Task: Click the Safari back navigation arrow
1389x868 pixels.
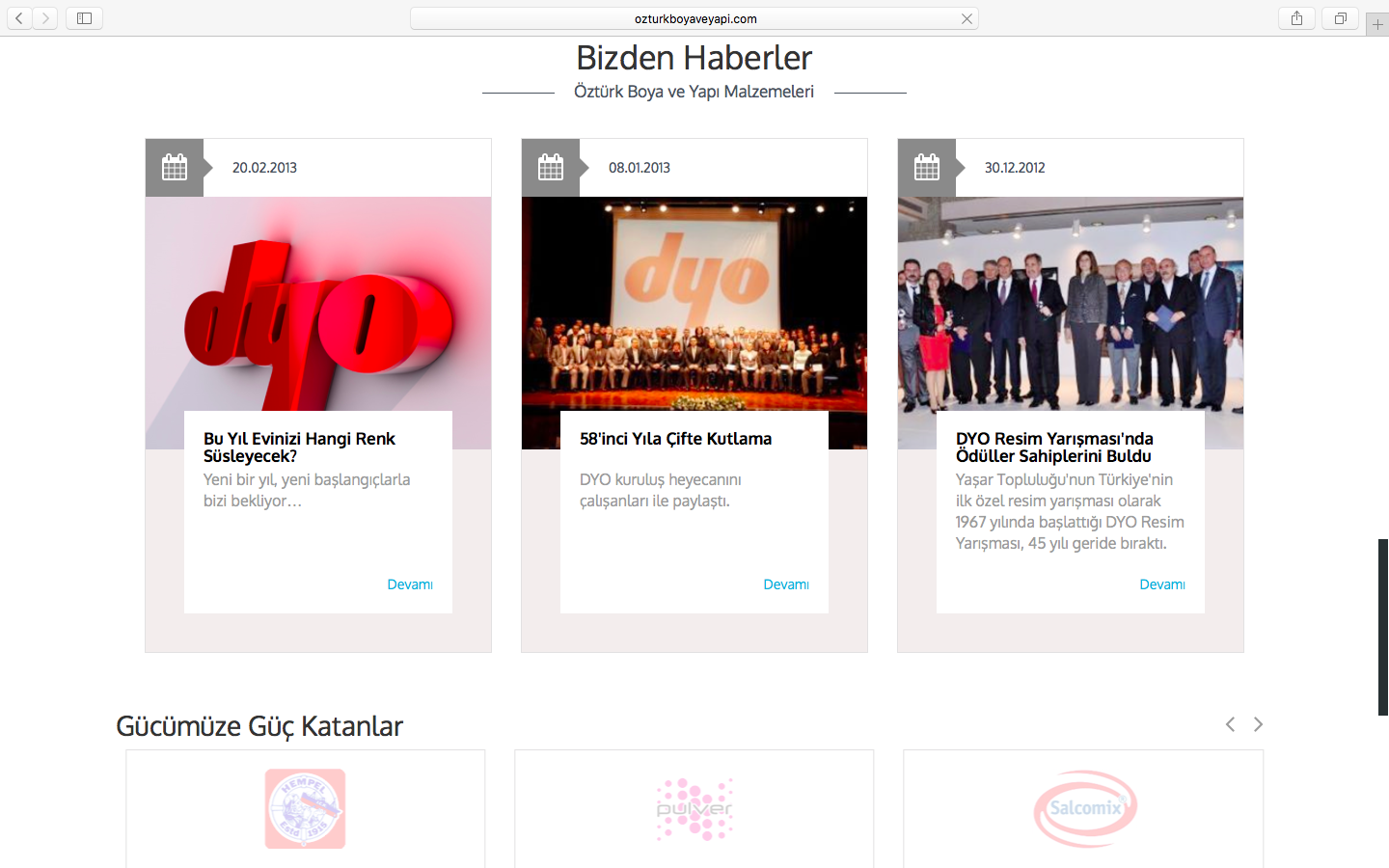Action: pos(19,18)
